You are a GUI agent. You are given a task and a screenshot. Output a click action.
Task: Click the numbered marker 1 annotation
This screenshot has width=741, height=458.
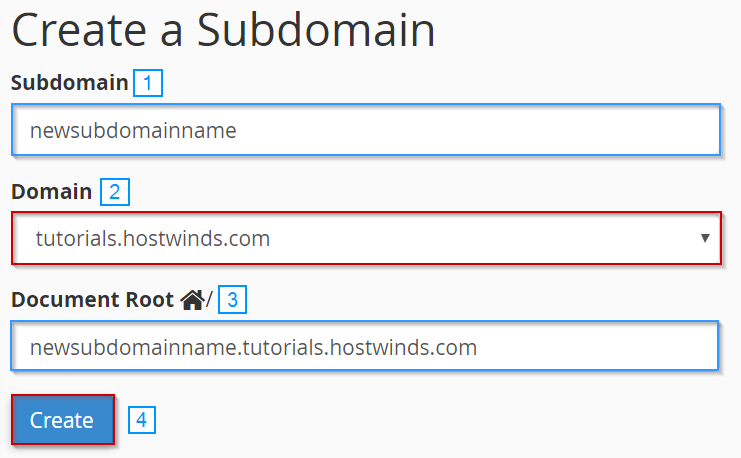coord(148,83)
